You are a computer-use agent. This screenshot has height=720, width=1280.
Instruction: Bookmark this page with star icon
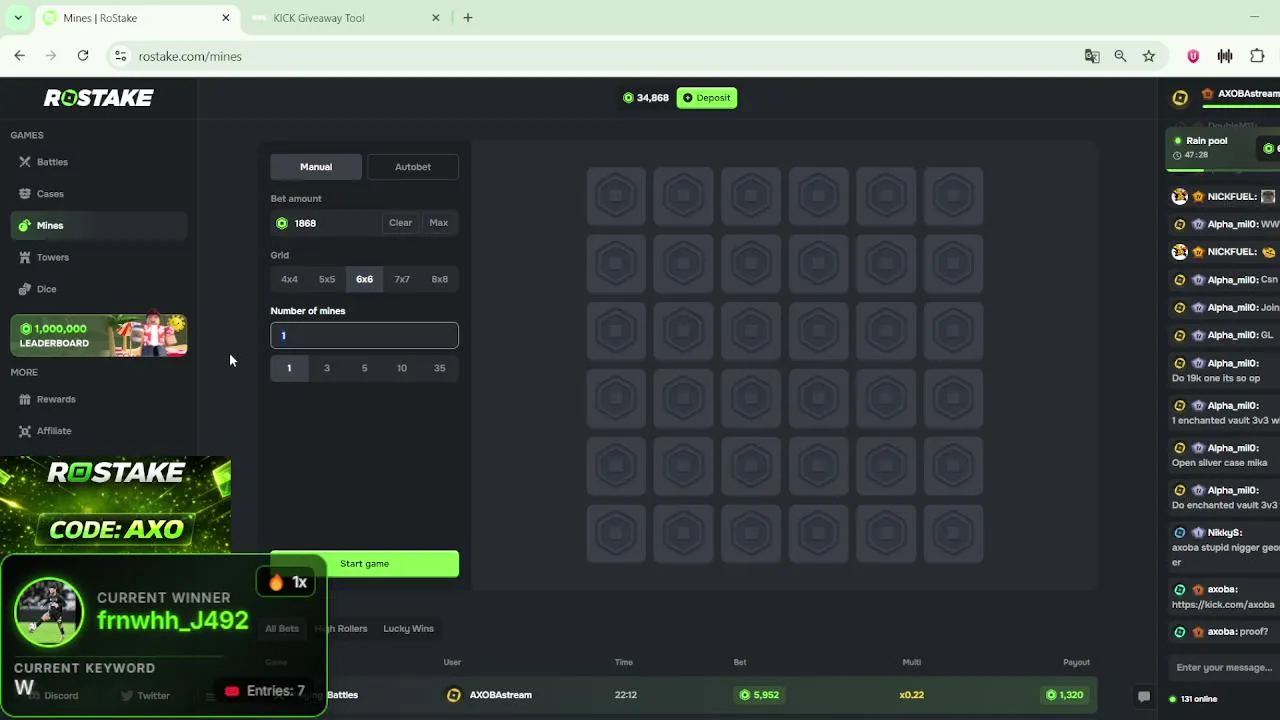tap(1149, 56)
